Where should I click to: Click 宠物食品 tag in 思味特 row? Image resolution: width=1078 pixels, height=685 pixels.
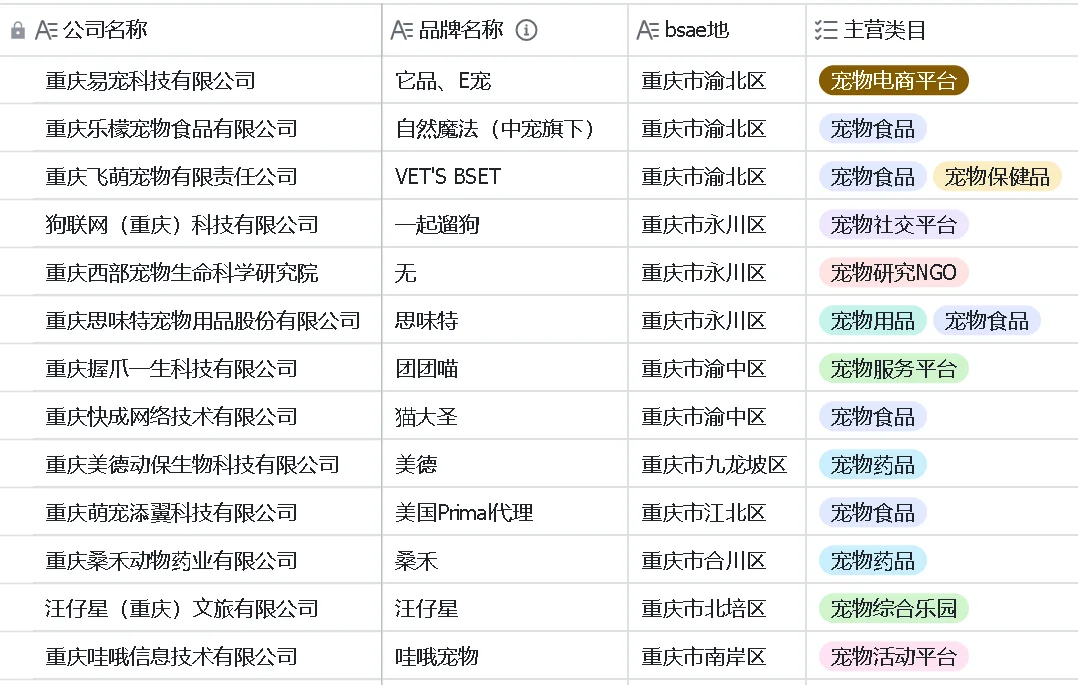987,320
